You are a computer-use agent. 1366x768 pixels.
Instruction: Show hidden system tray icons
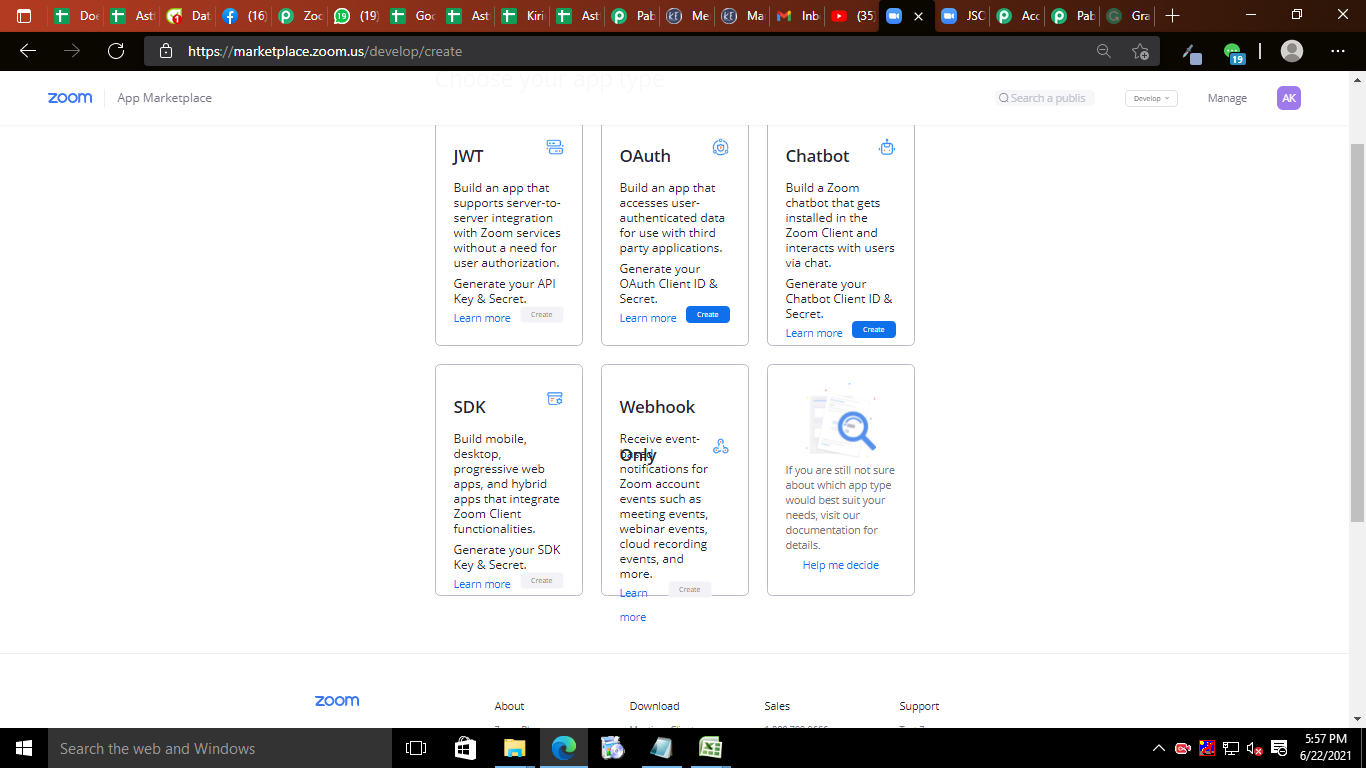click(1159, 748)
